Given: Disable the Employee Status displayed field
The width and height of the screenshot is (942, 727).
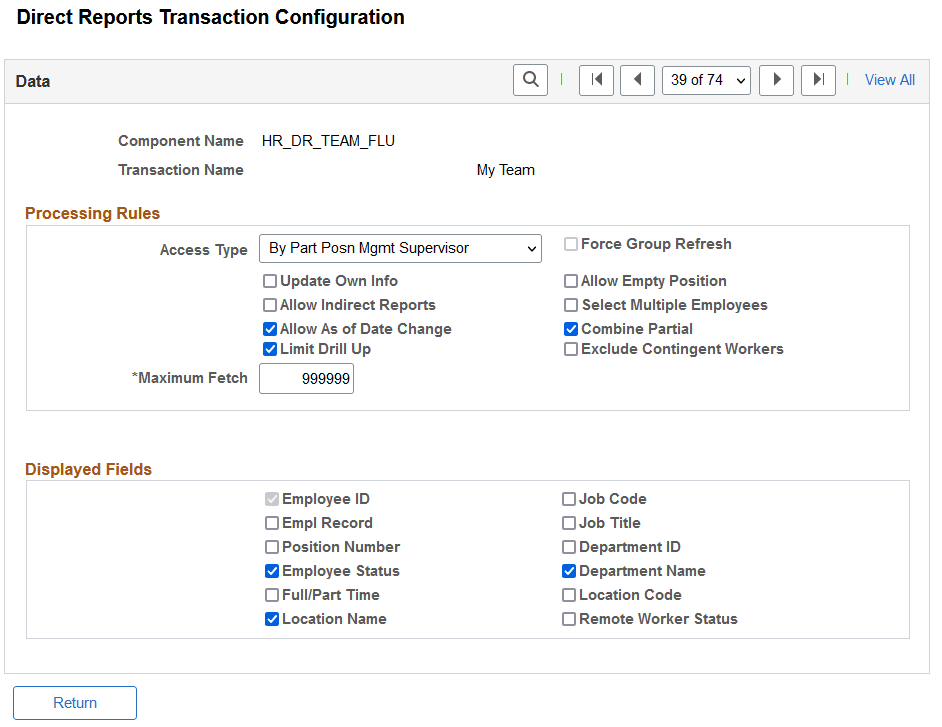Looking at the screenshot, I should point(272,570).
